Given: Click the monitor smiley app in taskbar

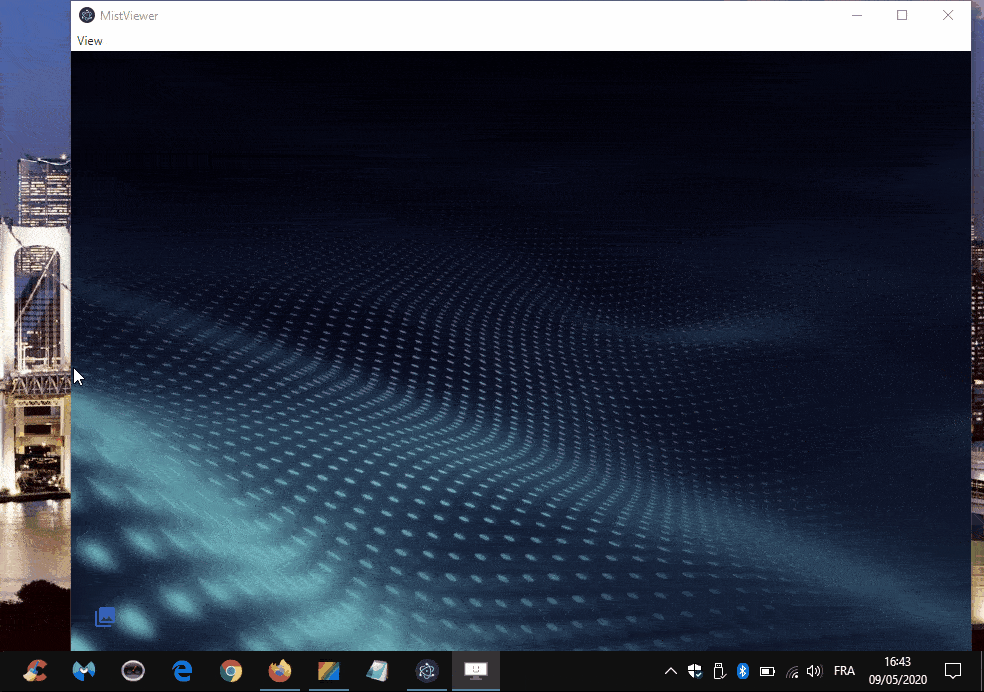Looking at the screenshot, I should coord(476,671).
